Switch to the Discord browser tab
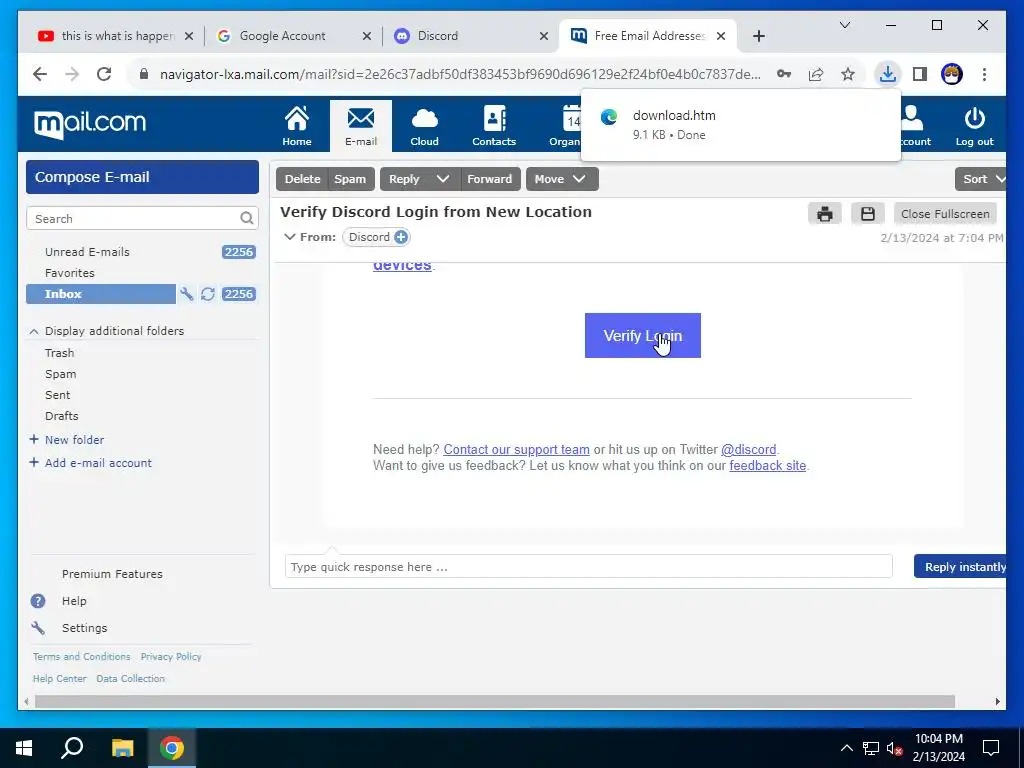The width and height of the screenshot is (1024, 768). pyautogui.click(x=471, y=36)
